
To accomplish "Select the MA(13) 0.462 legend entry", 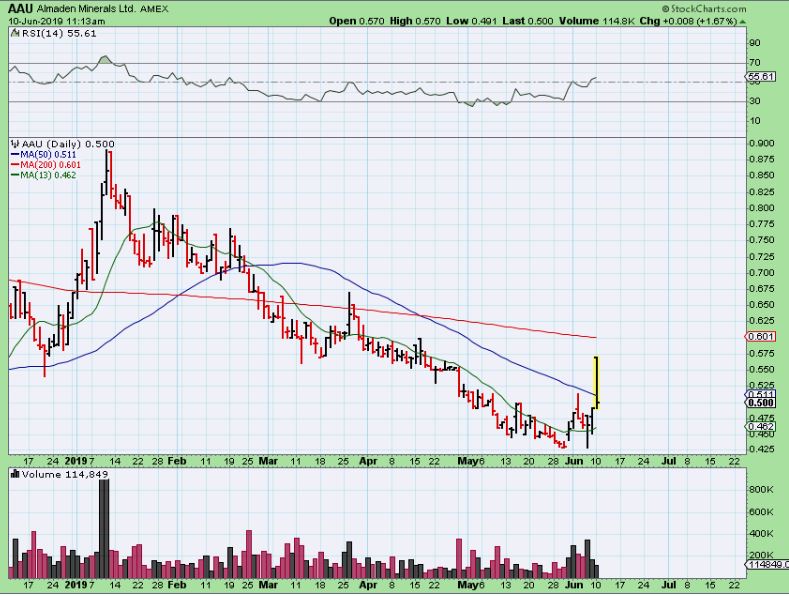I will coord(44,175).
